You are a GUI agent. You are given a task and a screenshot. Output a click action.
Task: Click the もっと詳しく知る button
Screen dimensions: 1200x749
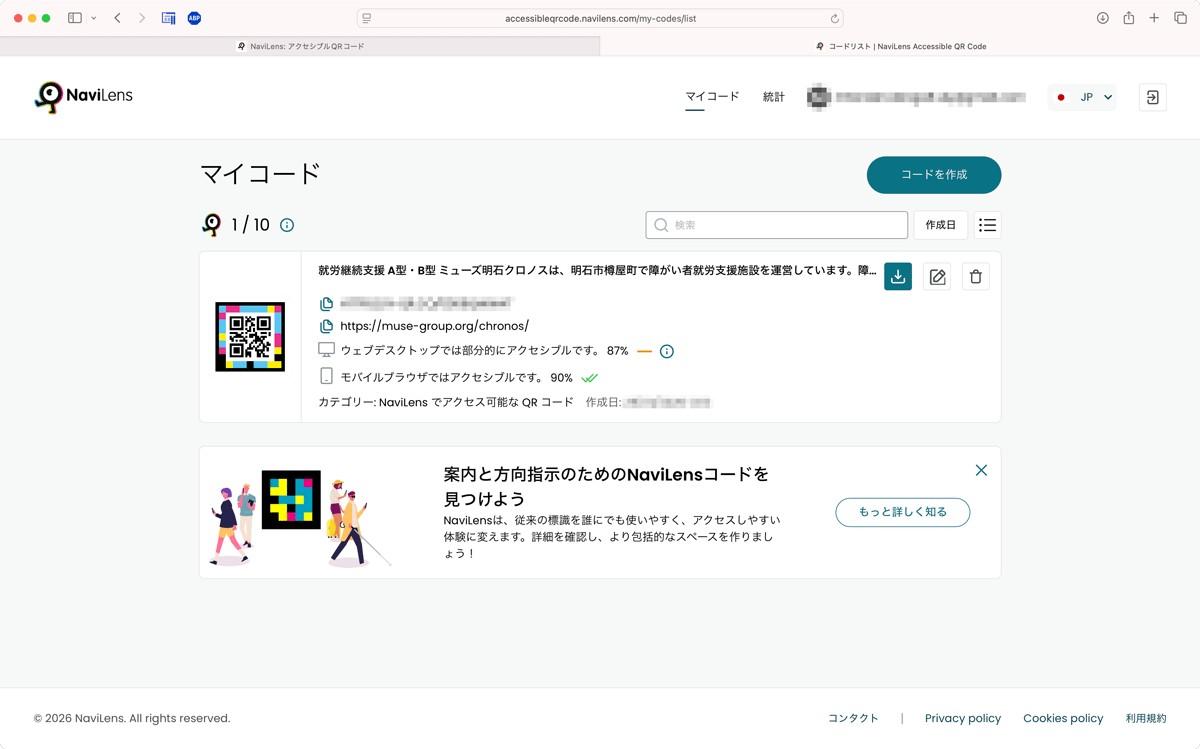[x=902, y=512]
